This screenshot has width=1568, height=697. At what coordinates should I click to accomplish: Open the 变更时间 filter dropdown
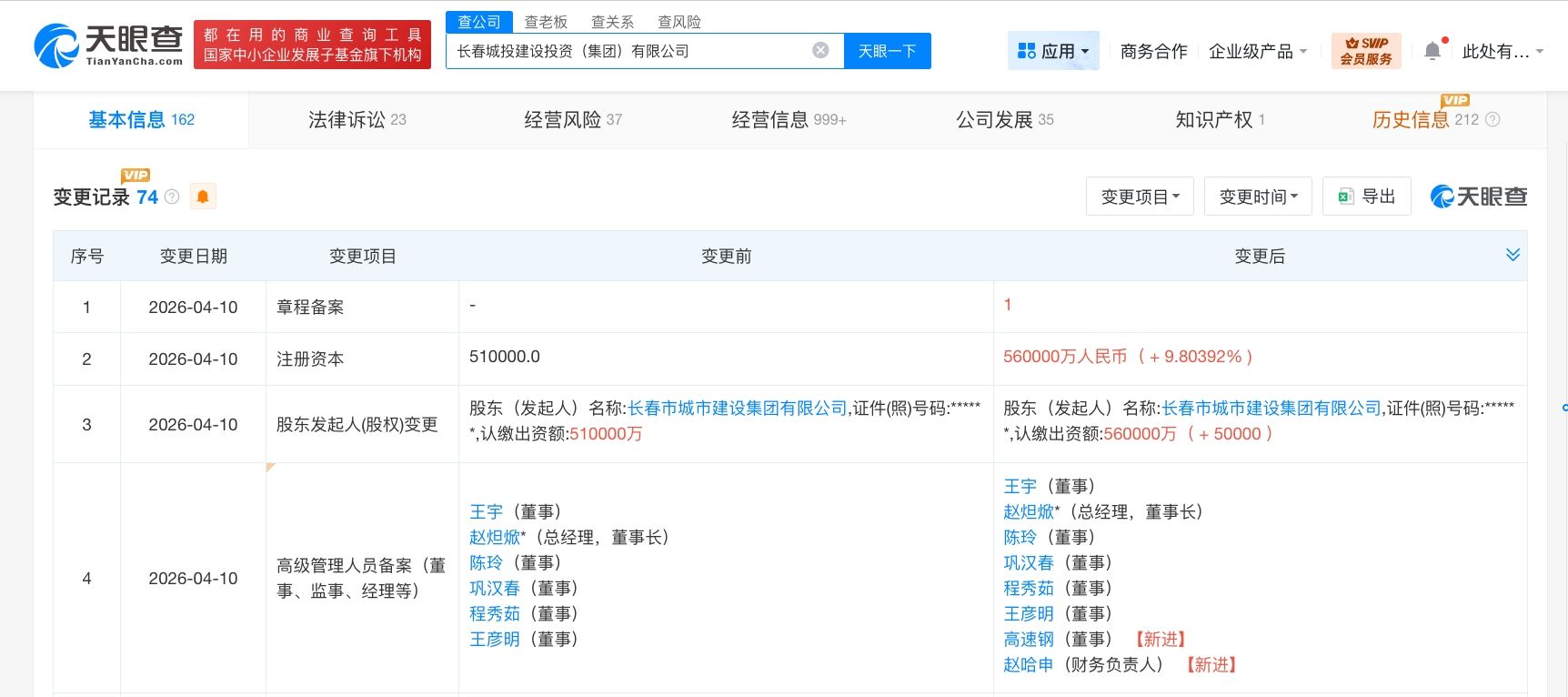[x=1258, y=197]
